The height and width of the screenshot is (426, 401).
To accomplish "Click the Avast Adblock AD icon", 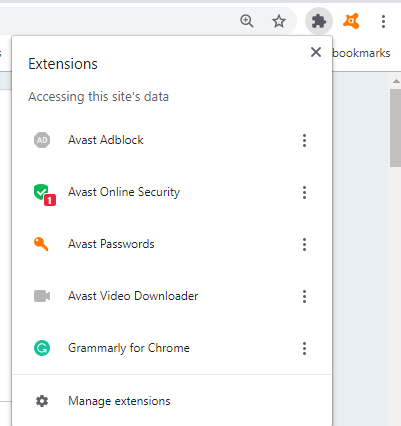I will point(42,140).
